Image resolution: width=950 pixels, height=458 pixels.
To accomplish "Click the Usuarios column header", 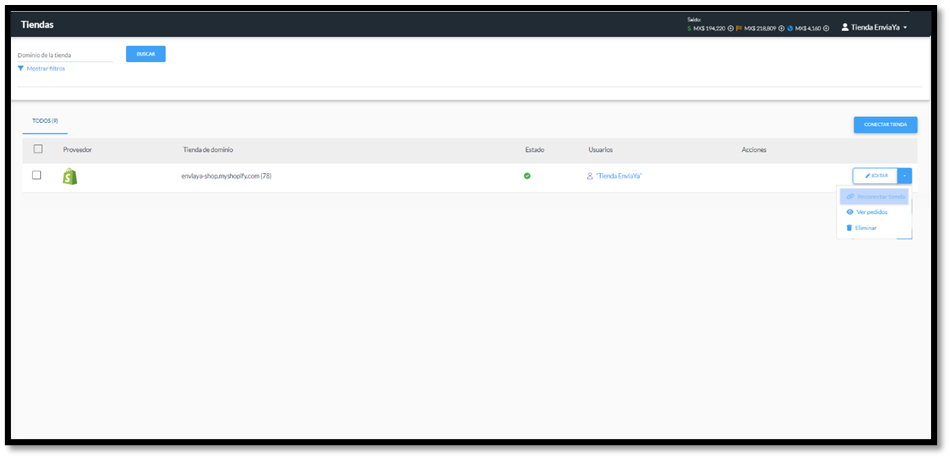I will [600, 150].
